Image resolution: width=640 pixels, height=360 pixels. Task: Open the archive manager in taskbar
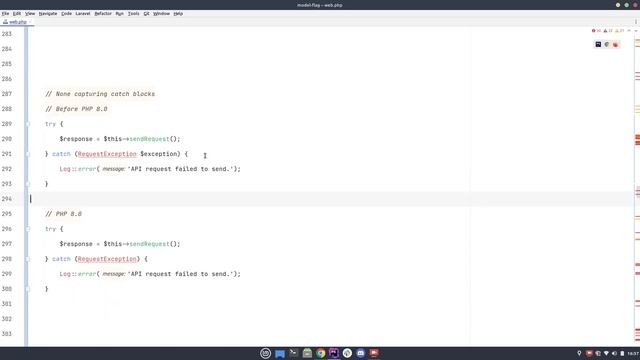click(307, 353)
